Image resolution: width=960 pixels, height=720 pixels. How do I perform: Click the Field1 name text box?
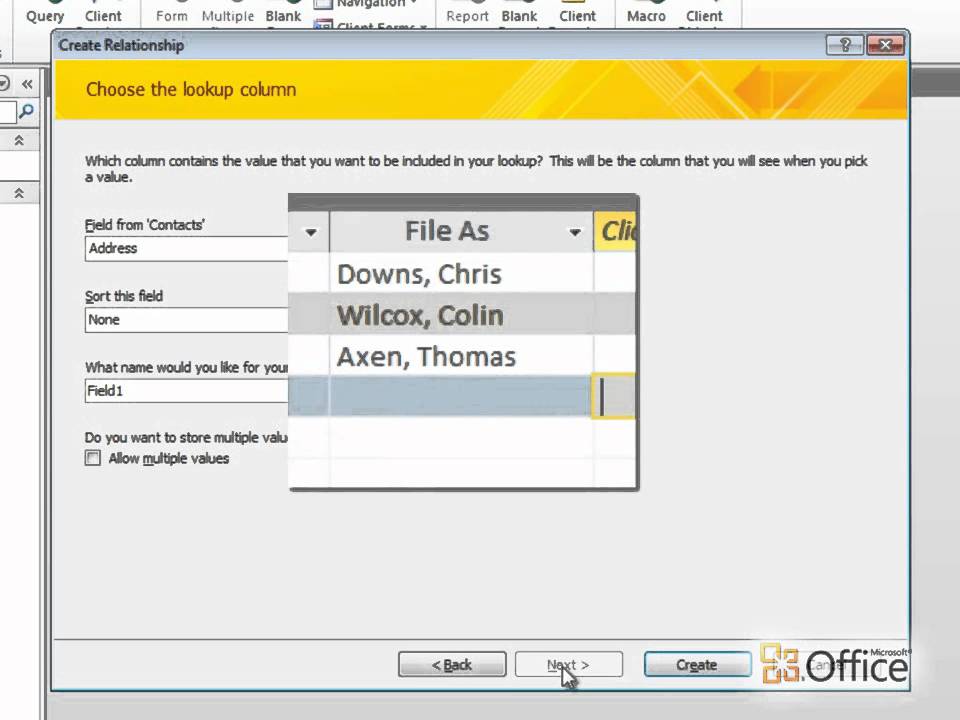tap(186, 391)
